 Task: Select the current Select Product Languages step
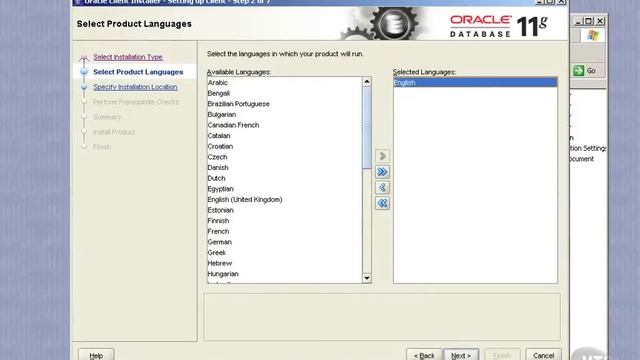[138, 72]
